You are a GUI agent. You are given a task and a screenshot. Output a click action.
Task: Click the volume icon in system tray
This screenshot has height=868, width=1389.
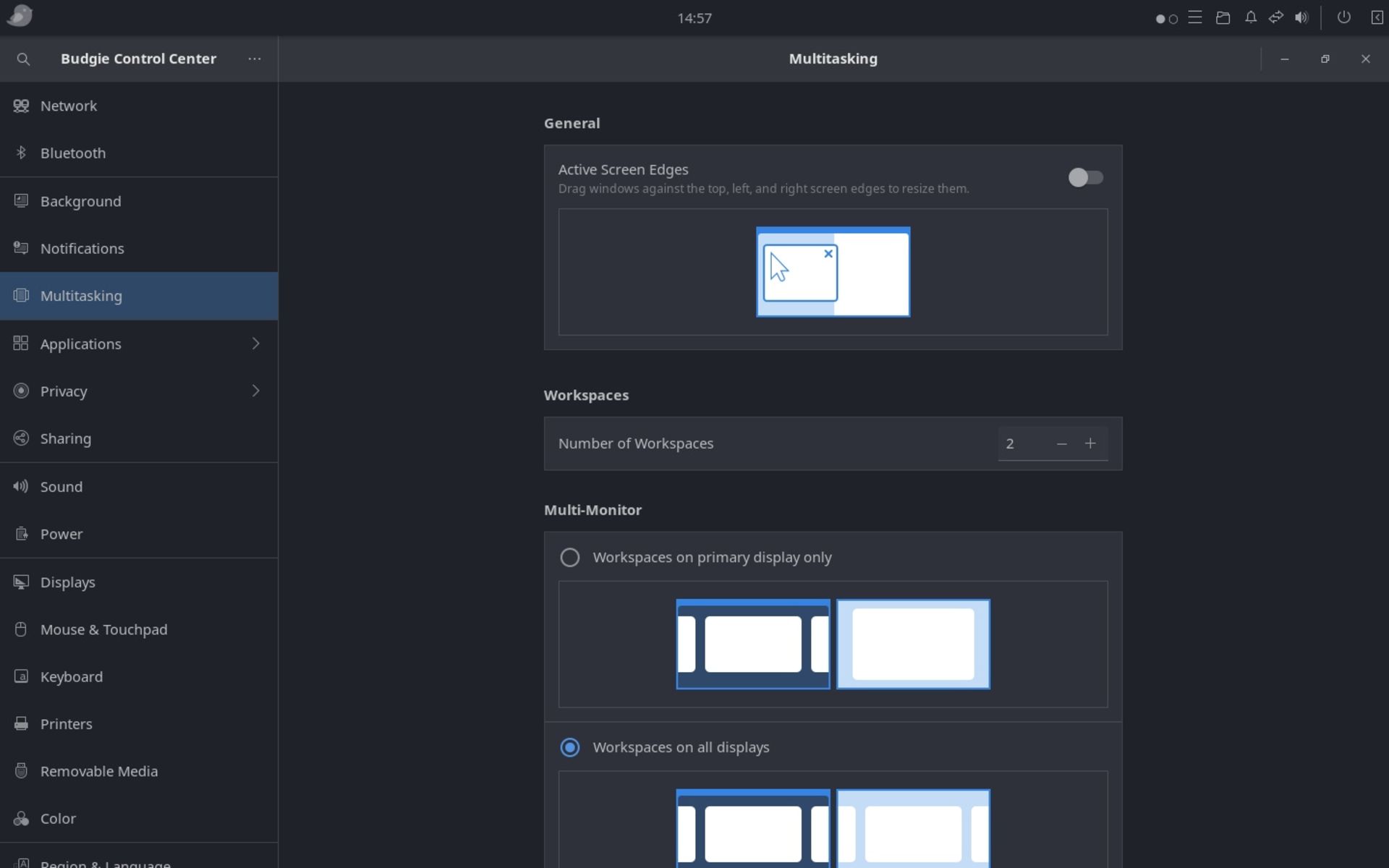coord(1301,17)
